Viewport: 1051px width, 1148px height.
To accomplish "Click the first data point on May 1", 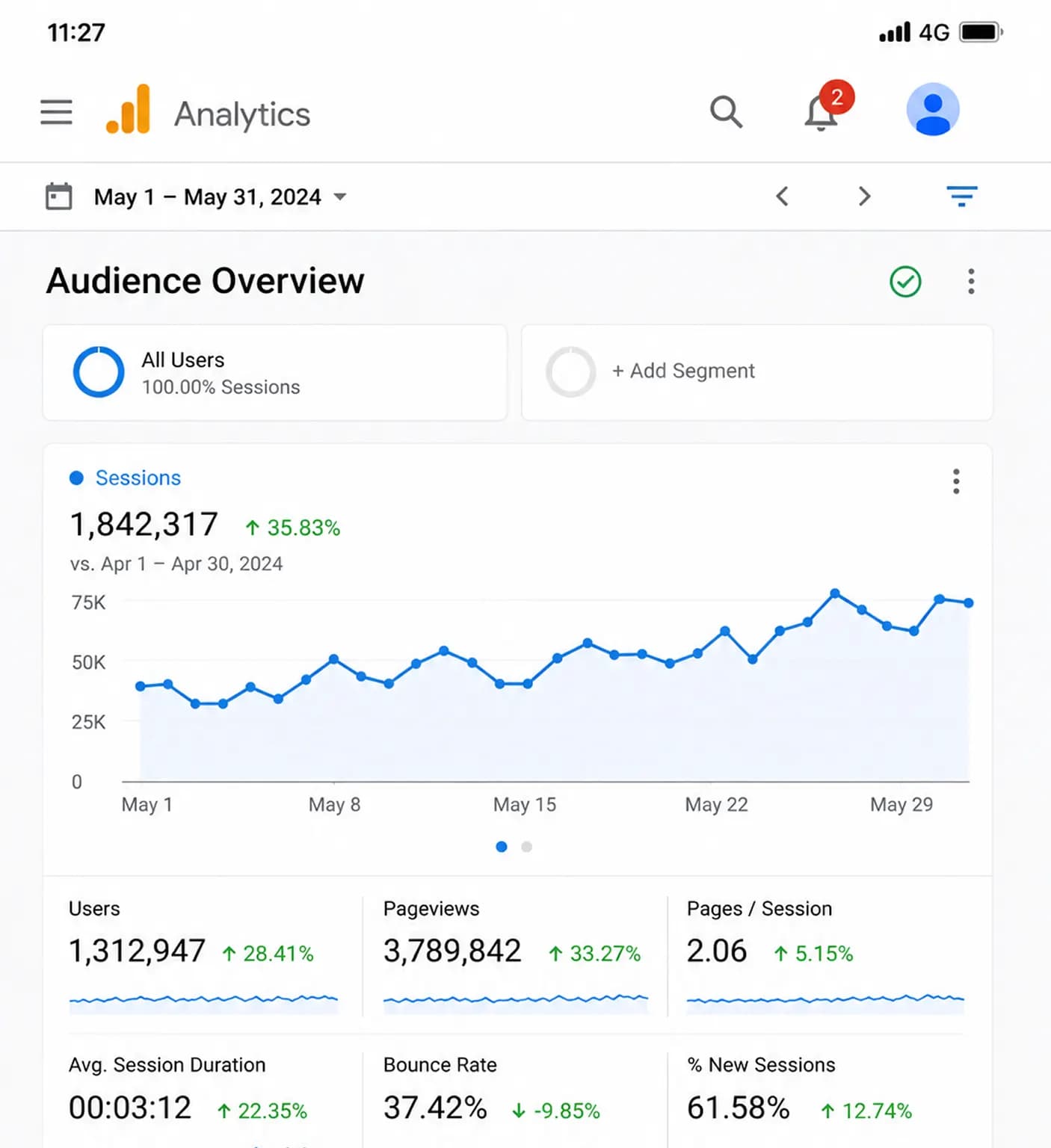I will click(x=140, y=686).
